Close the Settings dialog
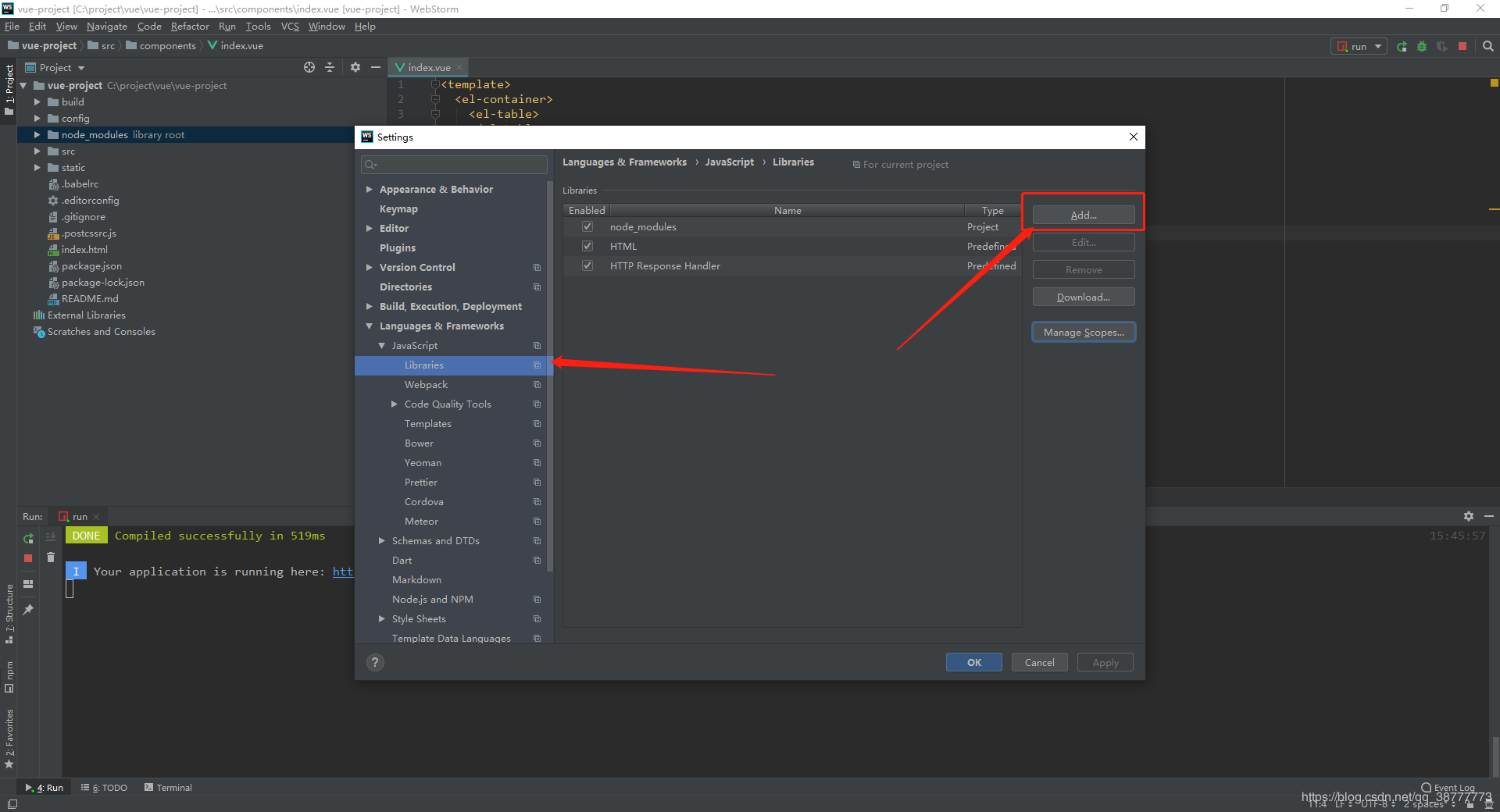The image size is (1500, 812). coord(1134,137)
